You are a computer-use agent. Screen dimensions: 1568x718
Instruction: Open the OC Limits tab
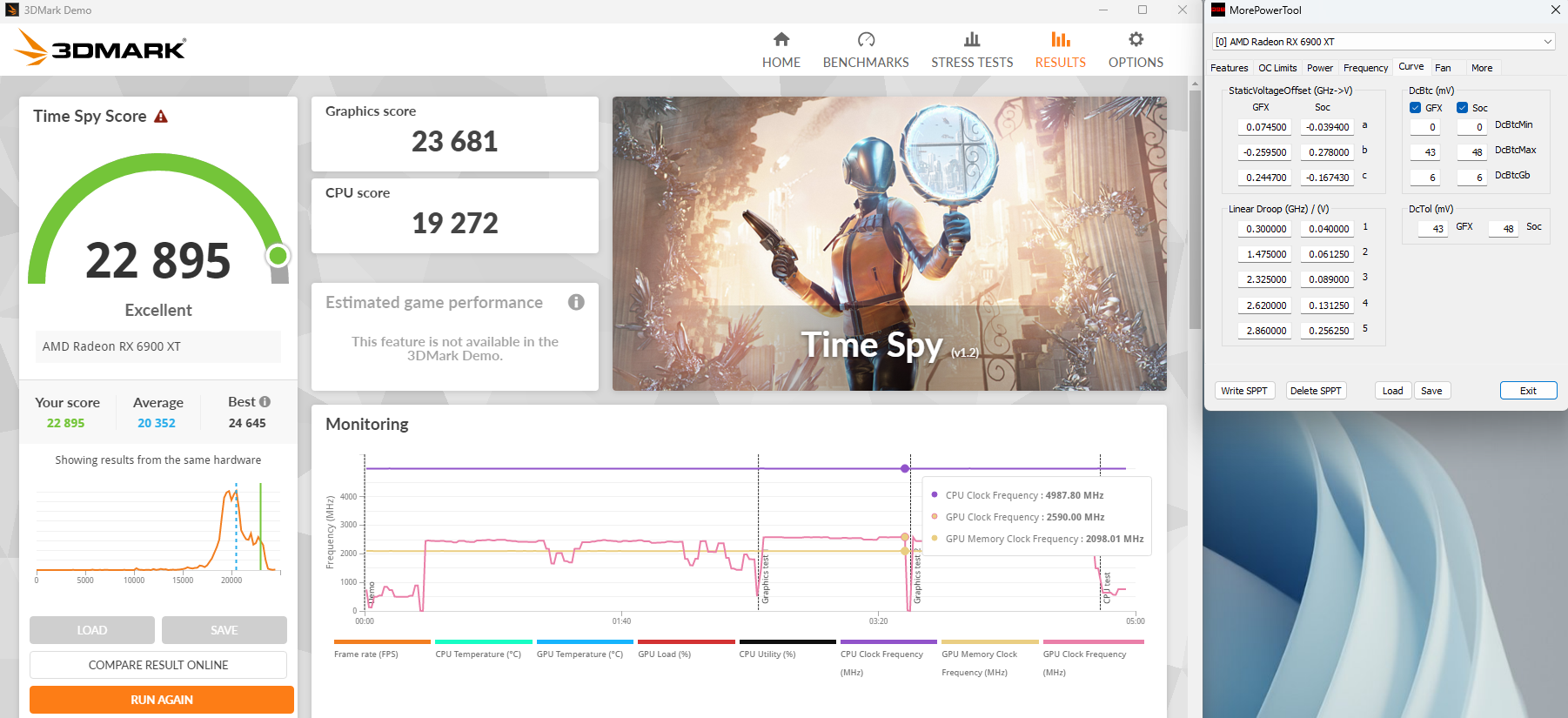pos(1277,68)
